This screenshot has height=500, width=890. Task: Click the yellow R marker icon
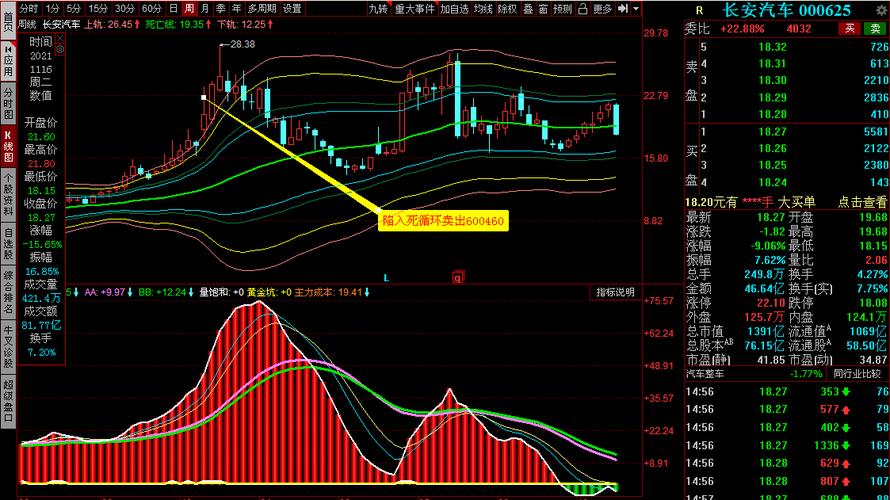699,10
